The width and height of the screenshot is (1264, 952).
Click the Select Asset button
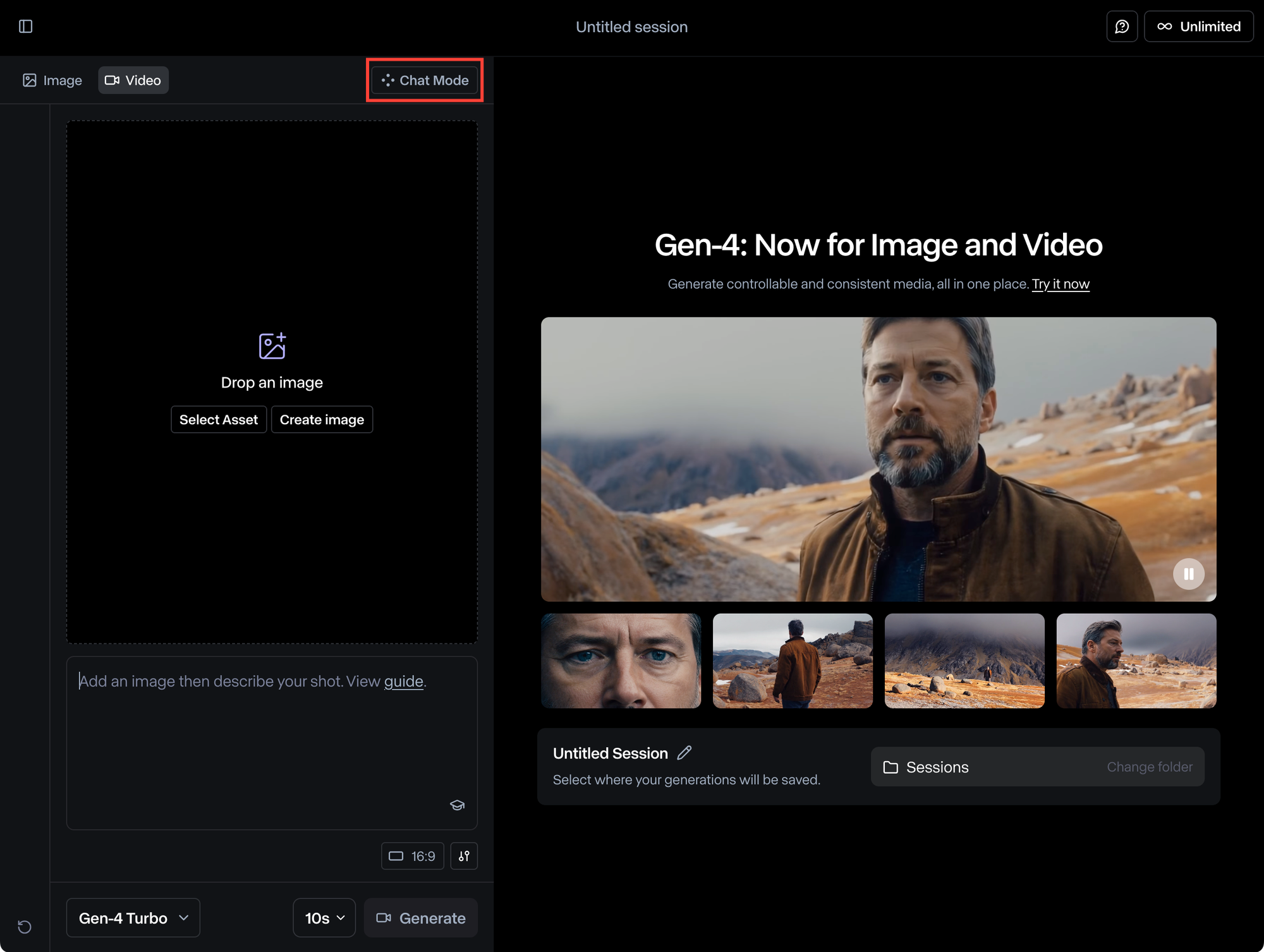[219, 420]
